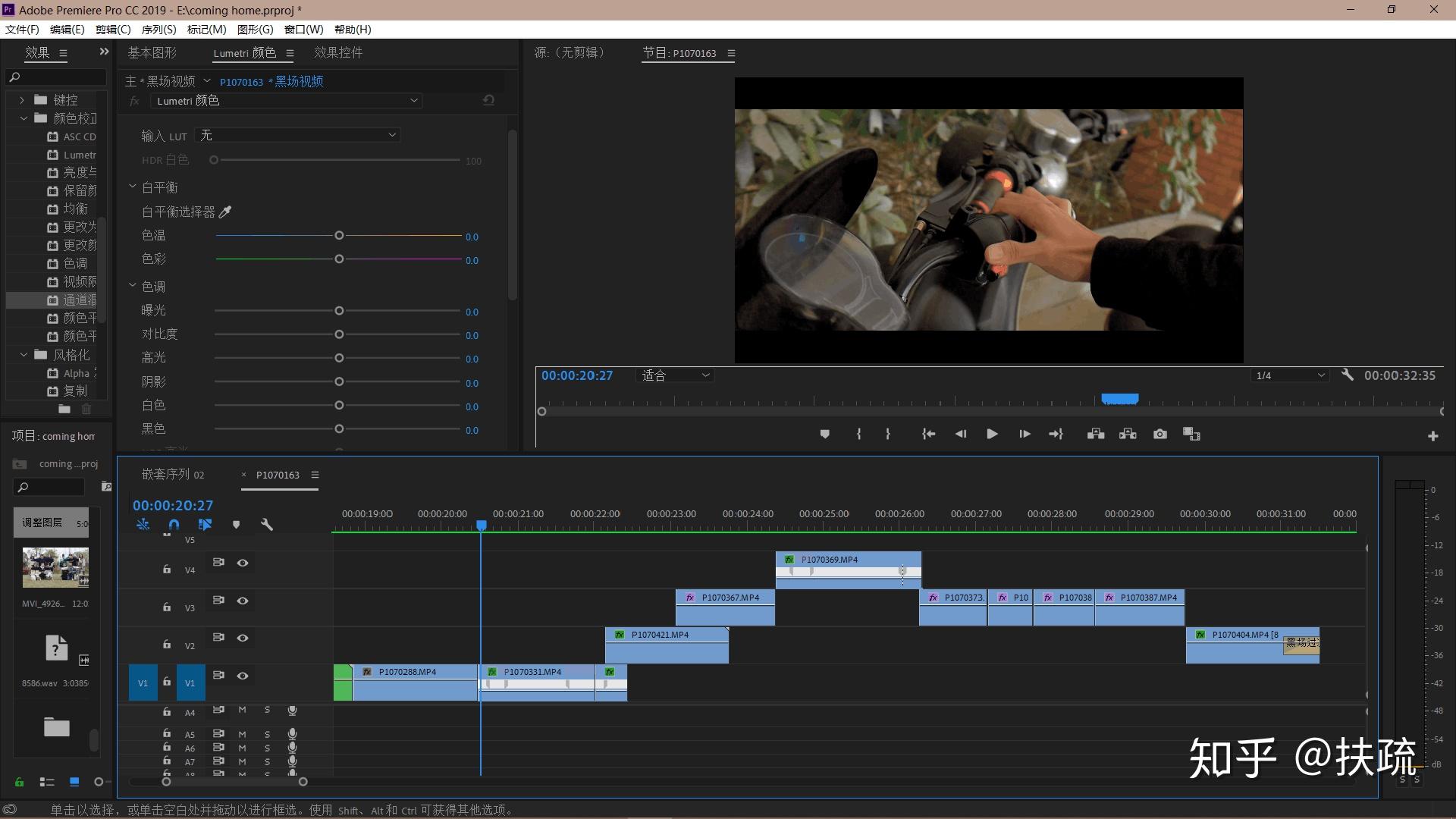
Task: Click Mark Out button in program monitor
Action: [x=888, y=435]
